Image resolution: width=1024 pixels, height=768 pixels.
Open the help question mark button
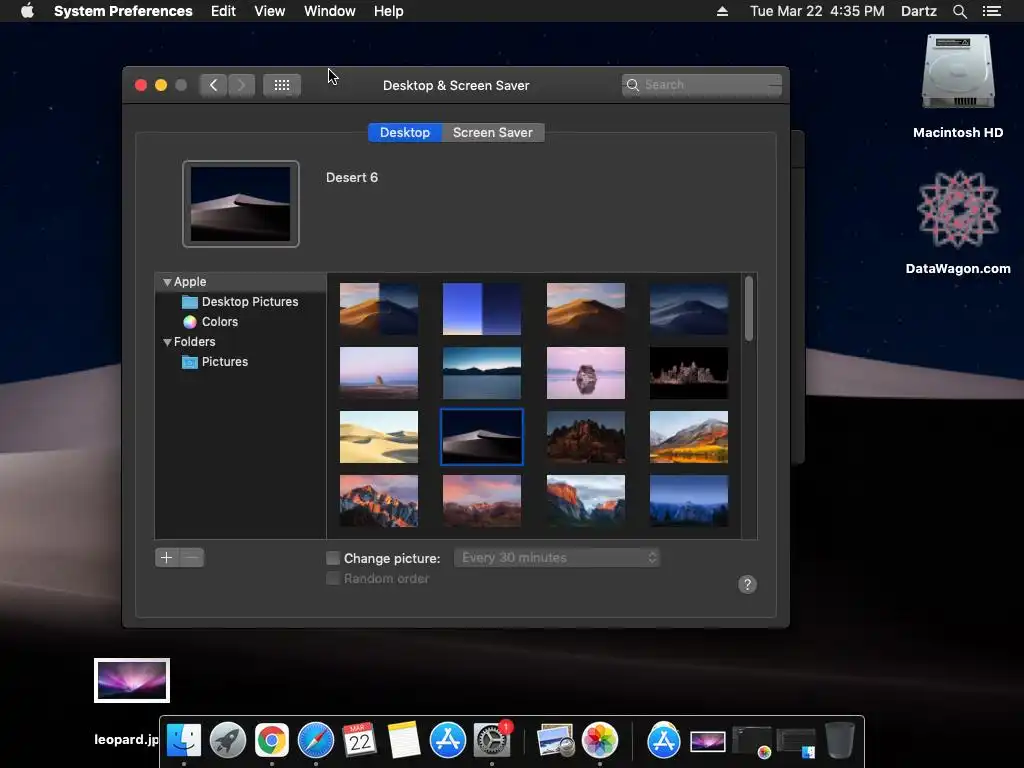747,584
